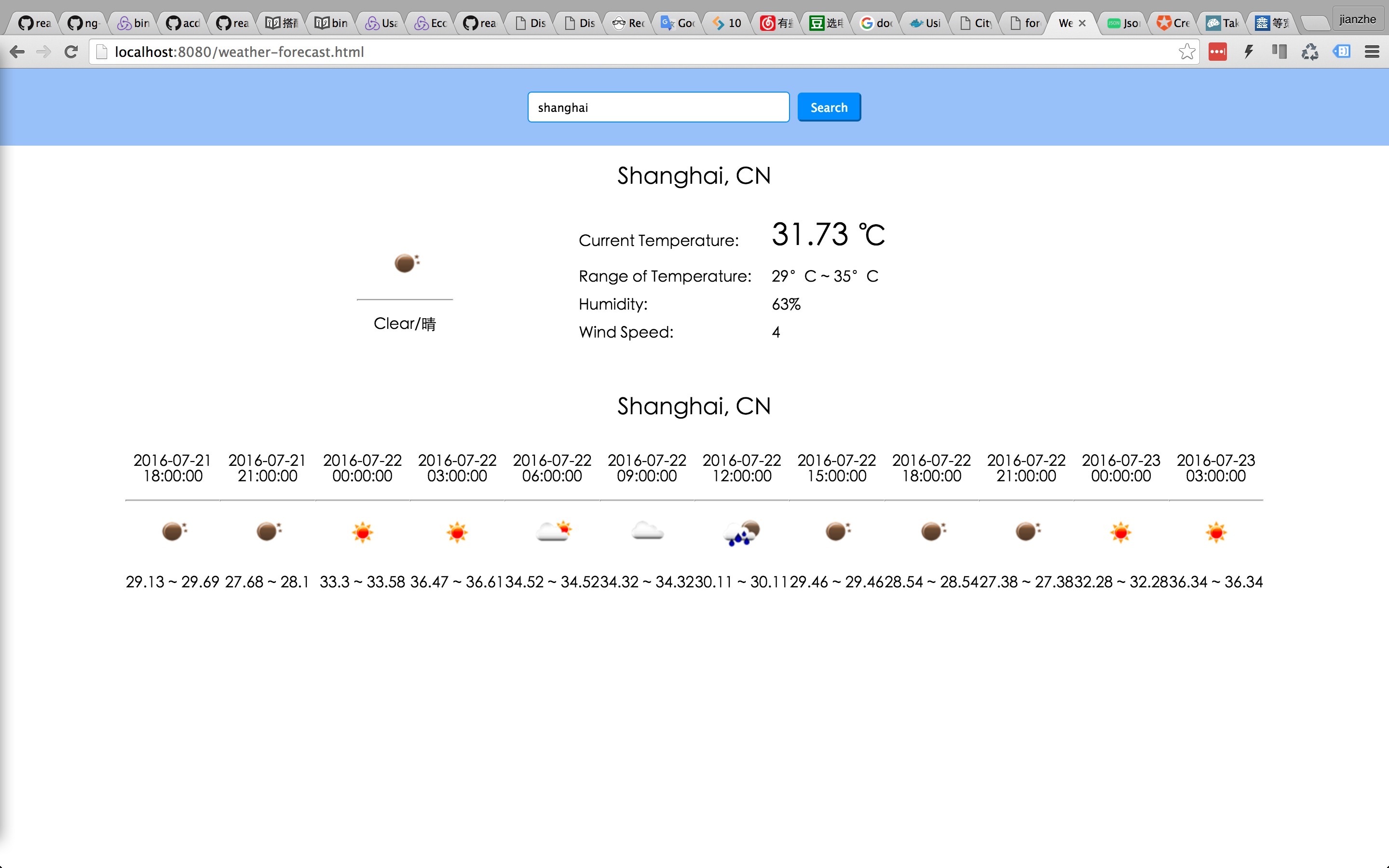
Task: Click the jianzhe profile button
Action: pos(1358,19)
